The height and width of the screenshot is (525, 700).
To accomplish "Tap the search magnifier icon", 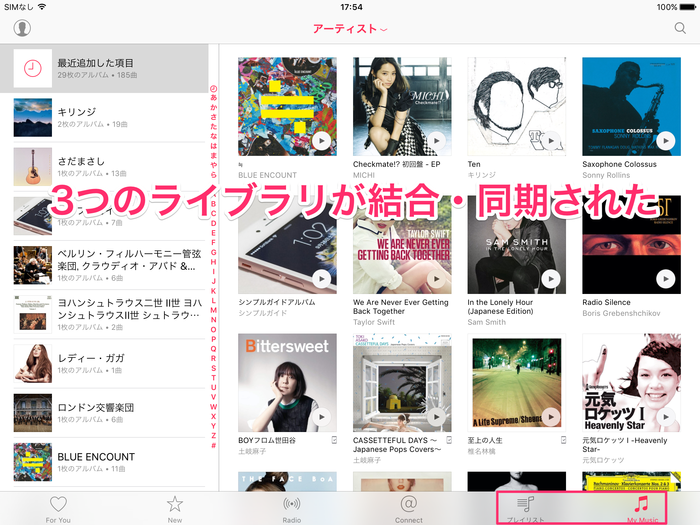I will tap(680, 28).
